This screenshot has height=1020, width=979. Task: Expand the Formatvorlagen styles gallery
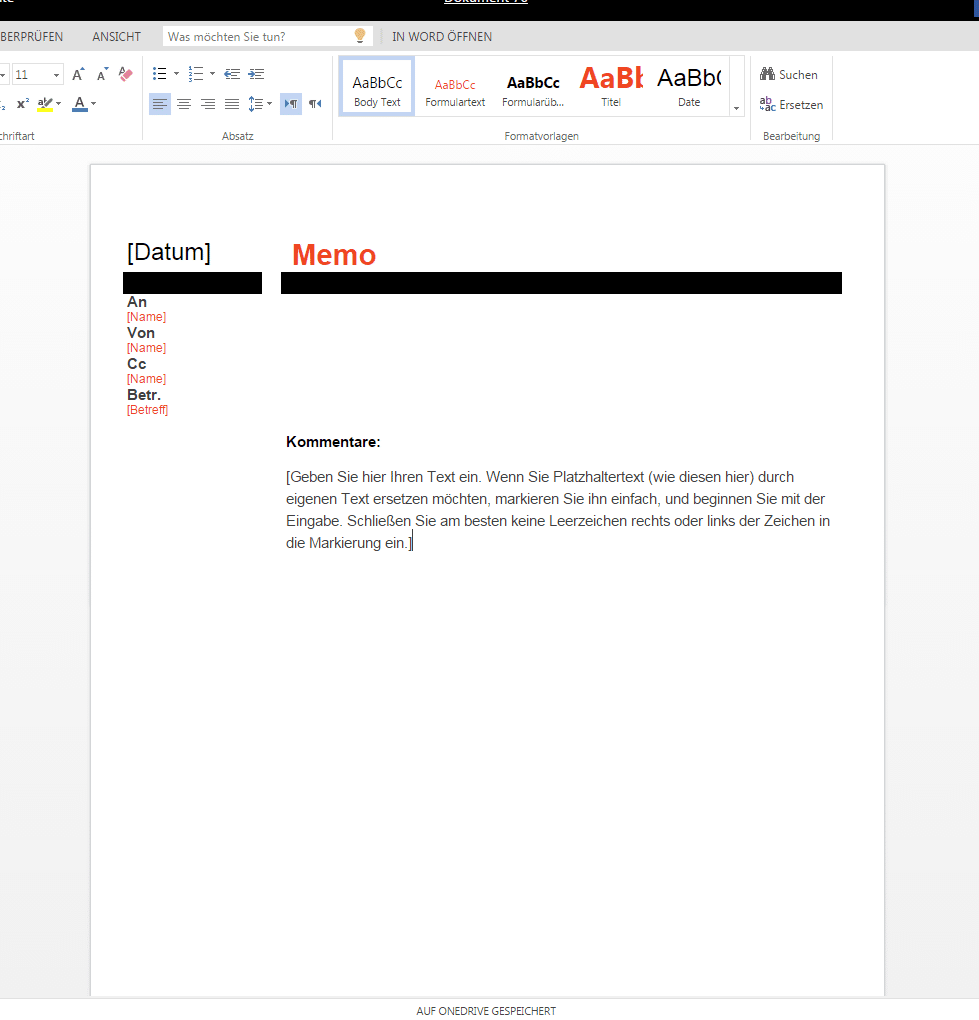tap(737, 108)
